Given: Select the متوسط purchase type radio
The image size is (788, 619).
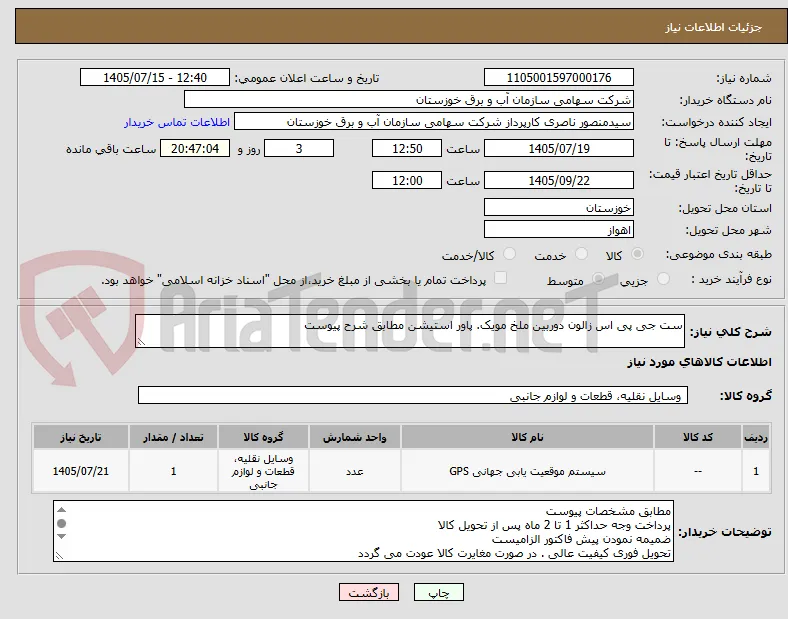Looking at the screenshot, I should pos(598,278).
